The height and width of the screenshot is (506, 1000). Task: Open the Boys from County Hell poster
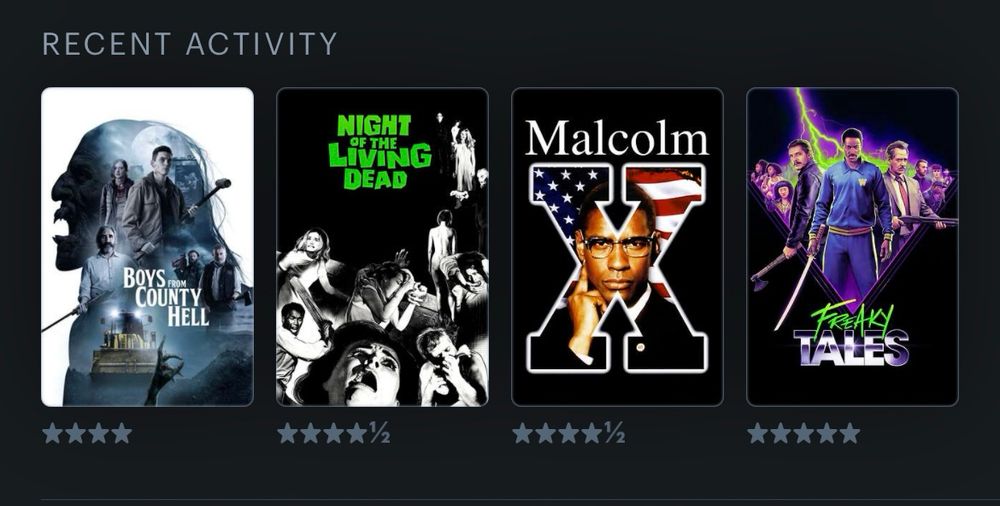[147, 247]
